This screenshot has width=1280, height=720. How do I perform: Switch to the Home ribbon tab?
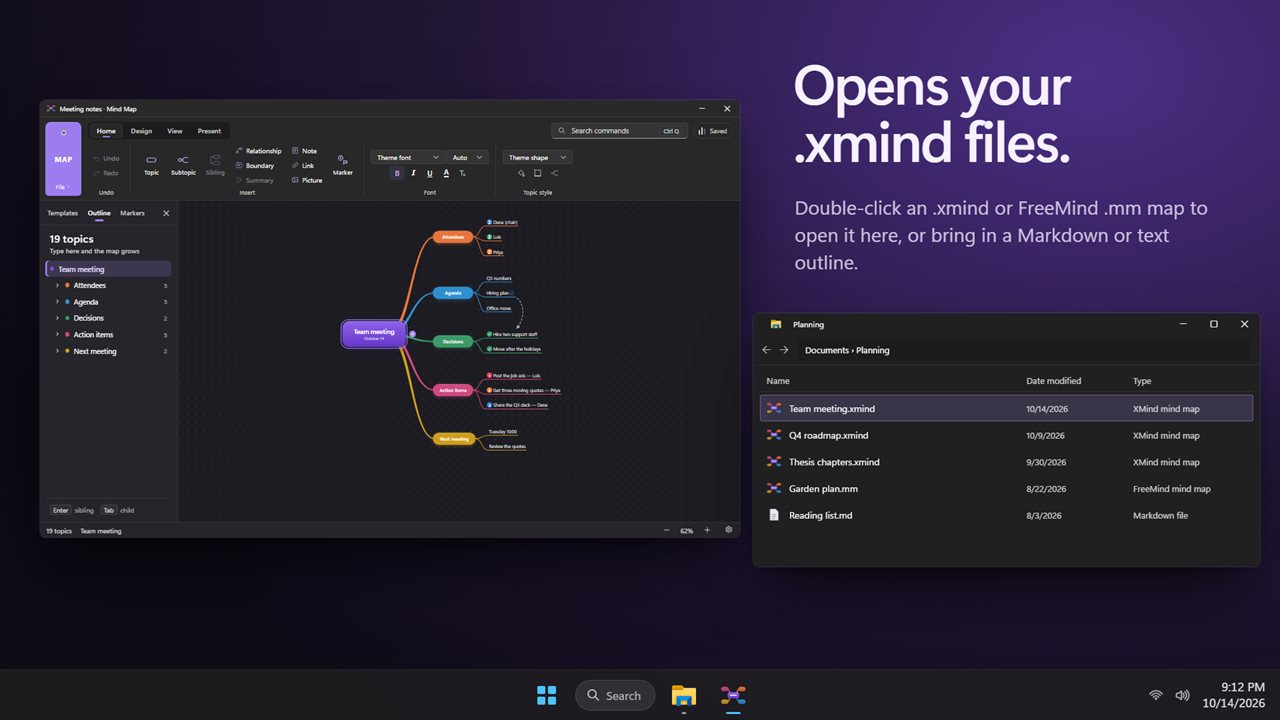coord(106,131)
